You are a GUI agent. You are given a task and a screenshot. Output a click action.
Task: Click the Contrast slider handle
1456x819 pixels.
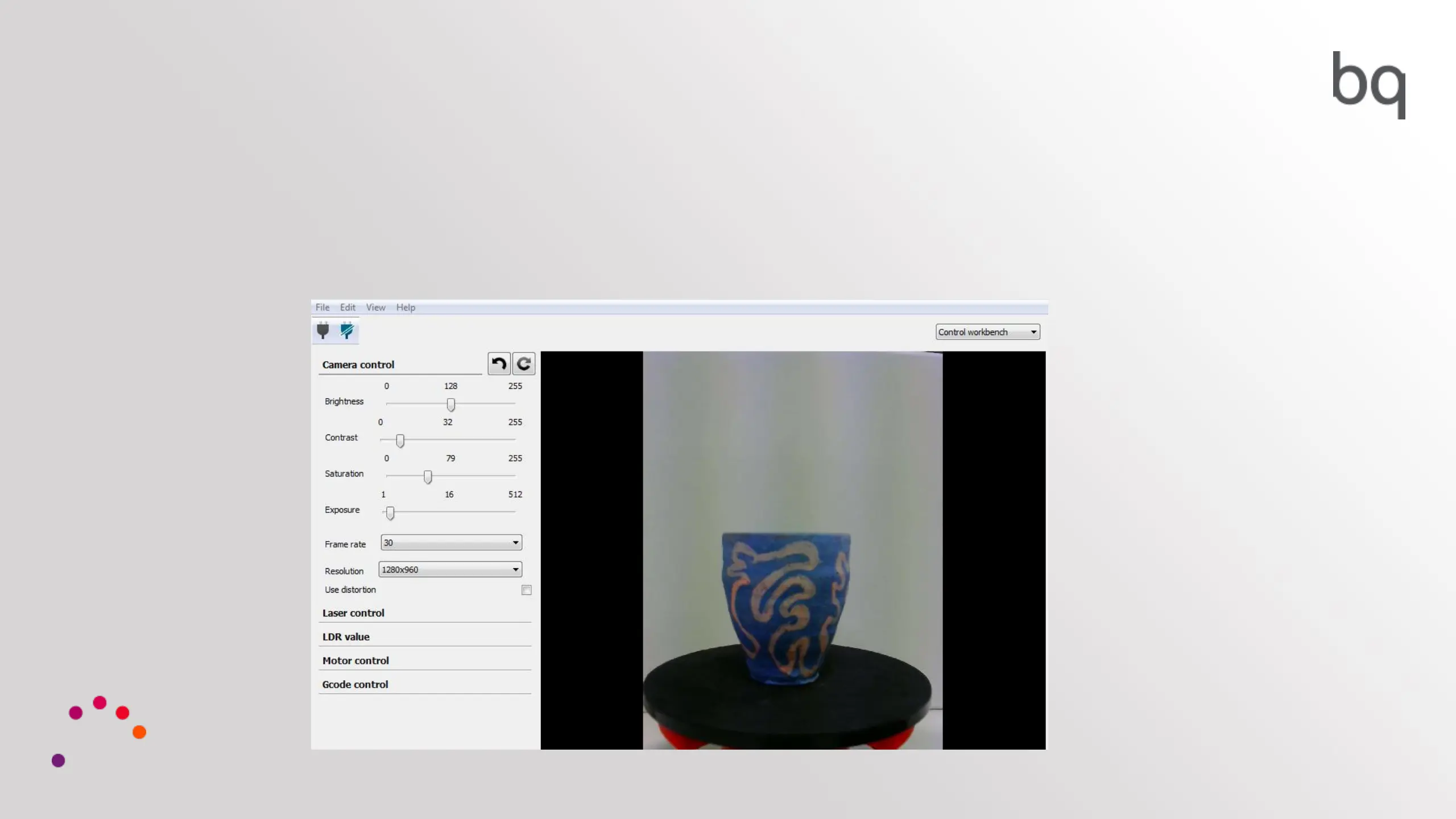[400, 441]
